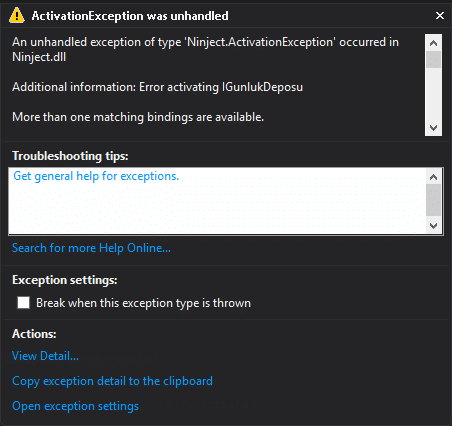452x426 pixels.
Task: Open exception settings from the Actions list
Action: click(x=75, y=406)
